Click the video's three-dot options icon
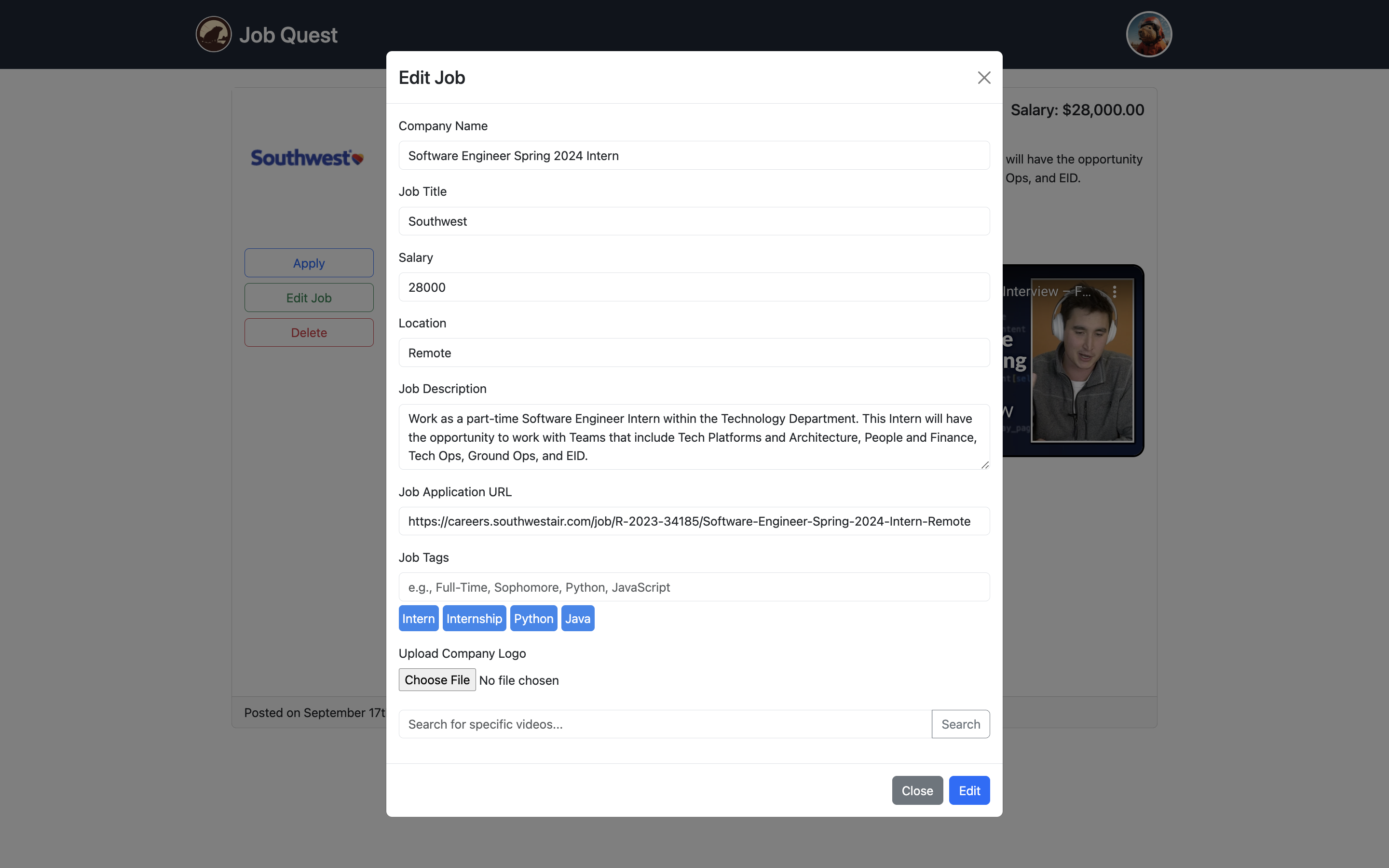The image size is (1389, 868). [x=1115, y=292]
